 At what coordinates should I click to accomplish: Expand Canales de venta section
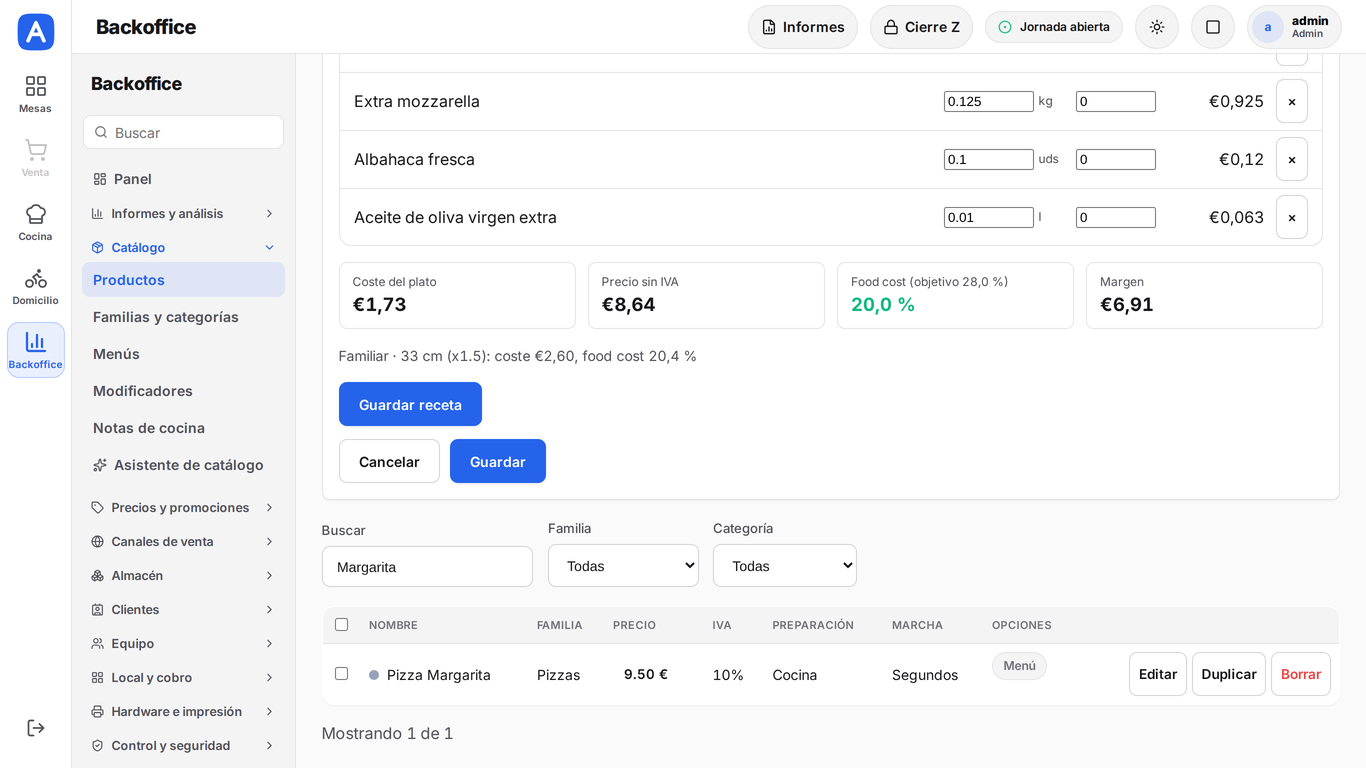(x=183, y=541)
